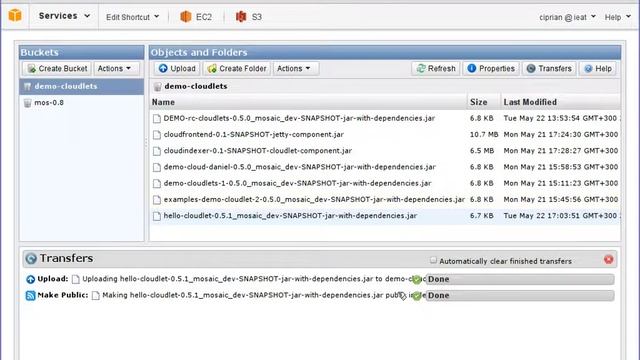640x360 pixels.
Task: Open the Services dropdown menu
Action: coord(64,16)
